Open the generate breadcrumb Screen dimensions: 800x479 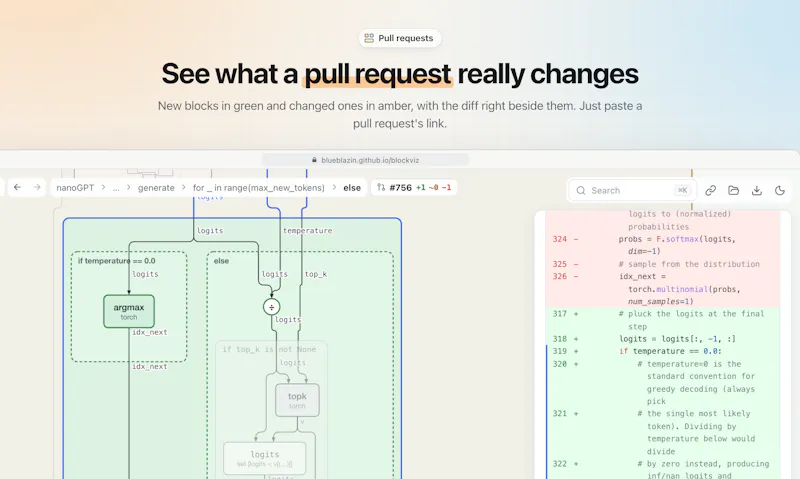click(156, 188)
